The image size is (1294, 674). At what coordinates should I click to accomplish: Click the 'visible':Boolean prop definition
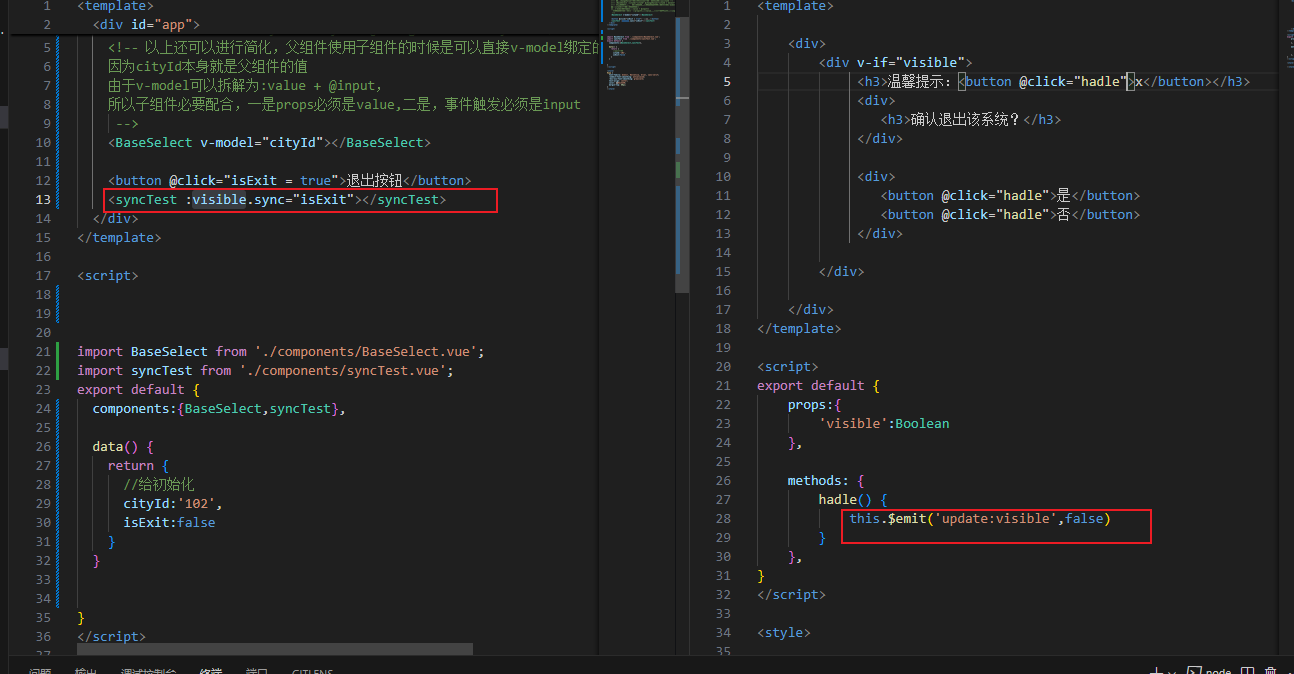(x=884, y=424)
